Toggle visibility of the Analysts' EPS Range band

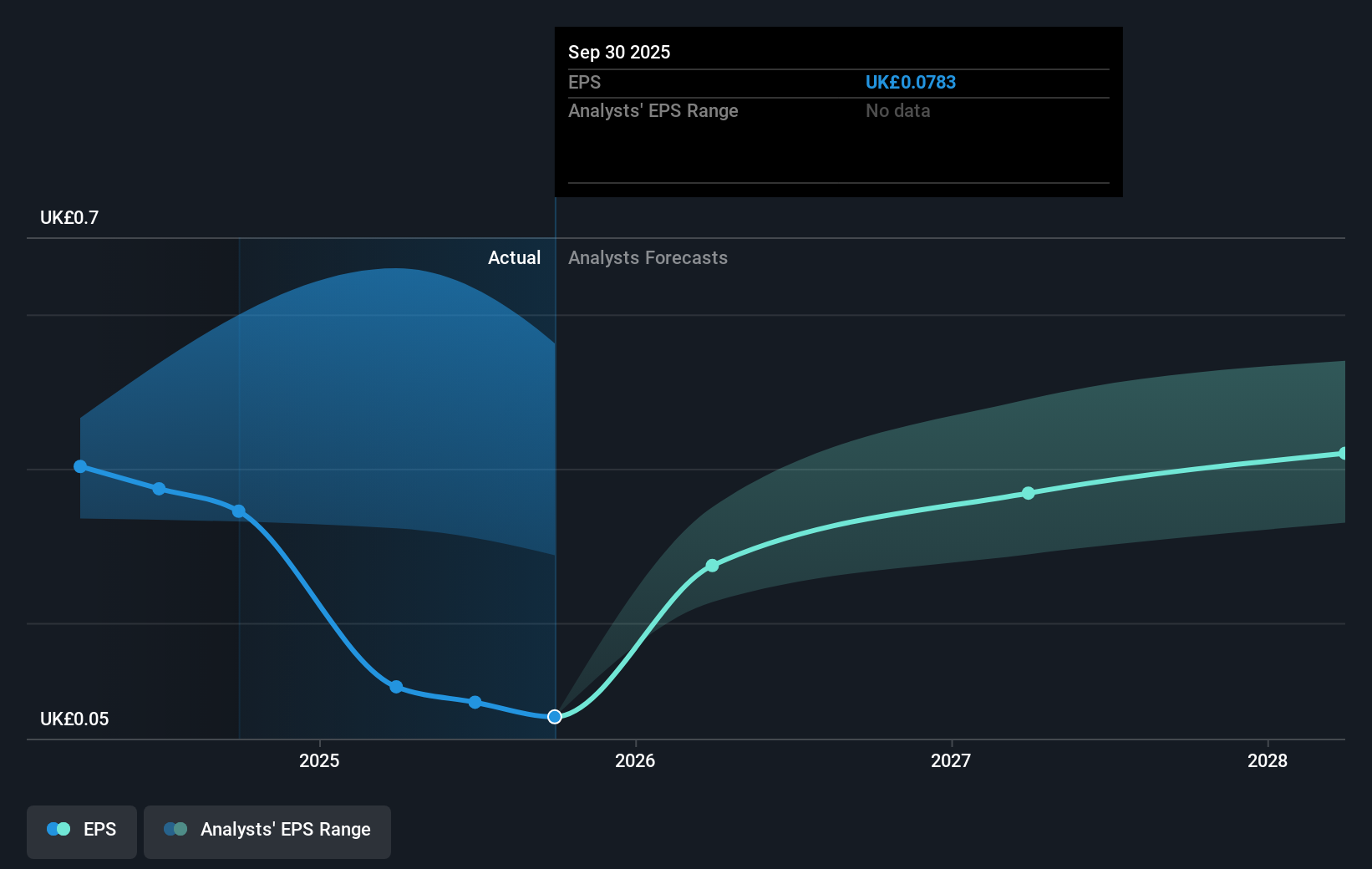point(267,831)
